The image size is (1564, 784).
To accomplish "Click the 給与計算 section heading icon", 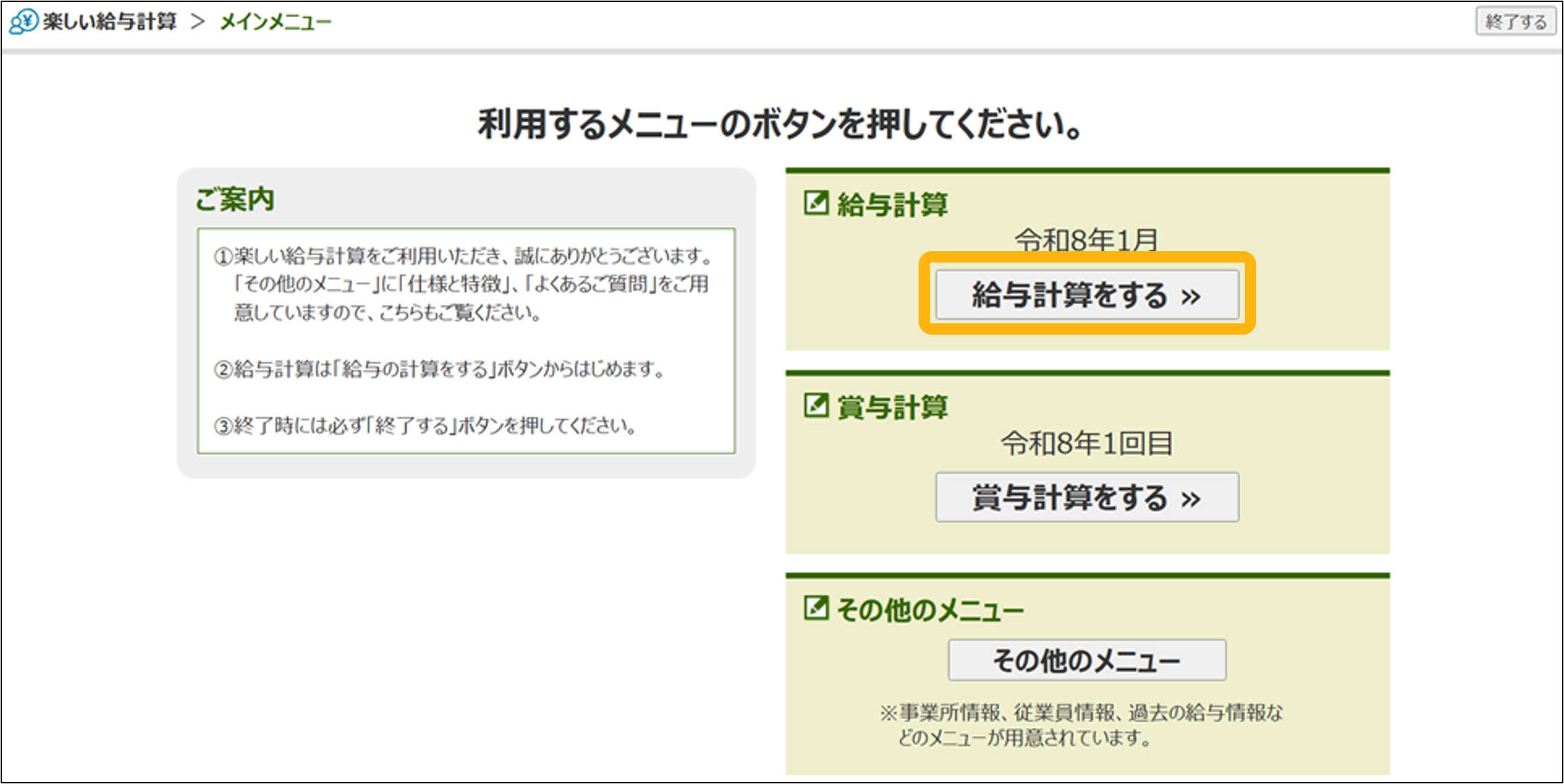I will [x=816, y=204].
